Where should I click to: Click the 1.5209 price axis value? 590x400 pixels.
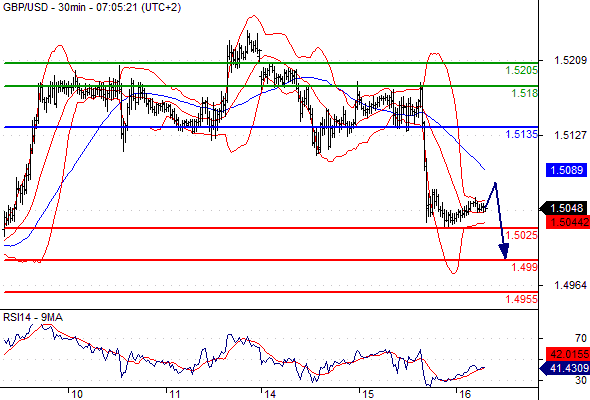570,60
